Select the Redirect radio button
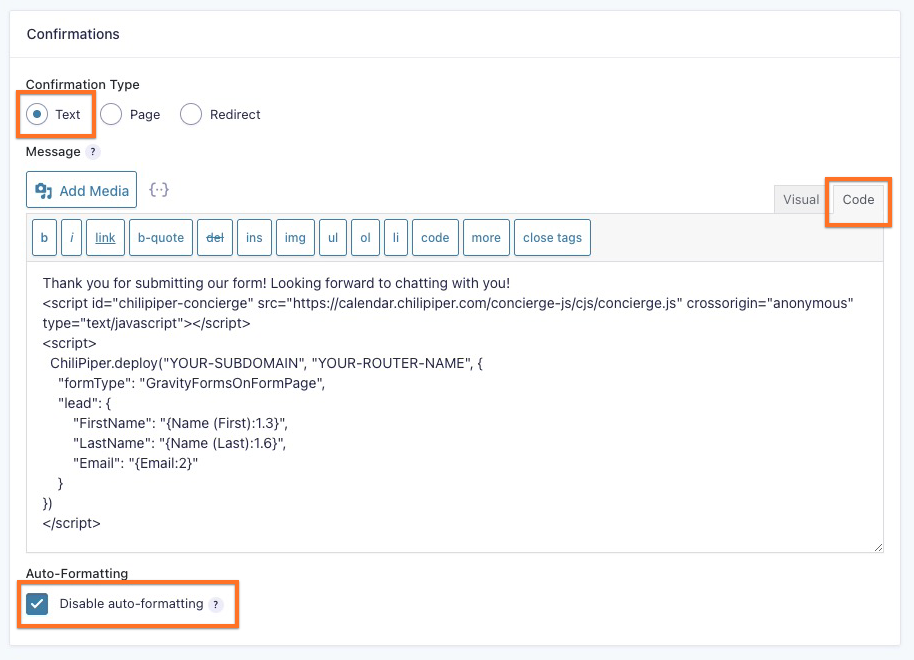 click(191, 114)
